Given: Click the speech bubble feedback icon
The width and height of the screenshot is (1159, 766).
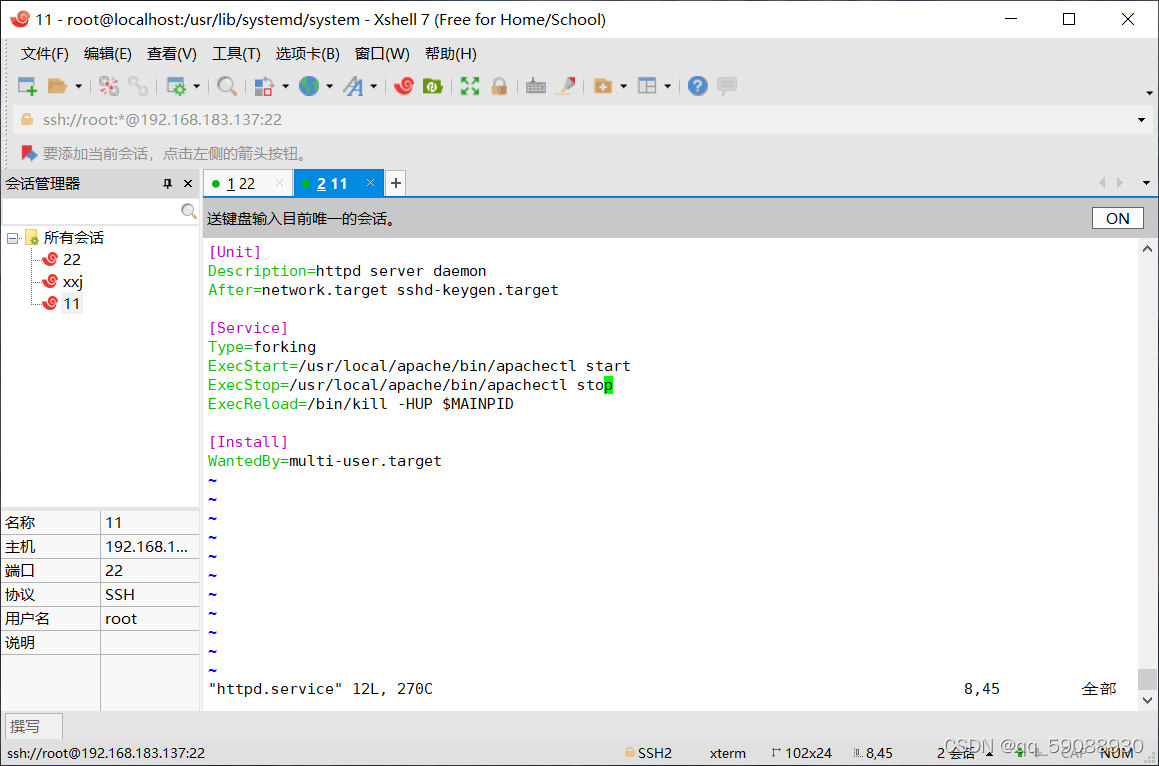Looking at the screenshot, I should (727, 87).
